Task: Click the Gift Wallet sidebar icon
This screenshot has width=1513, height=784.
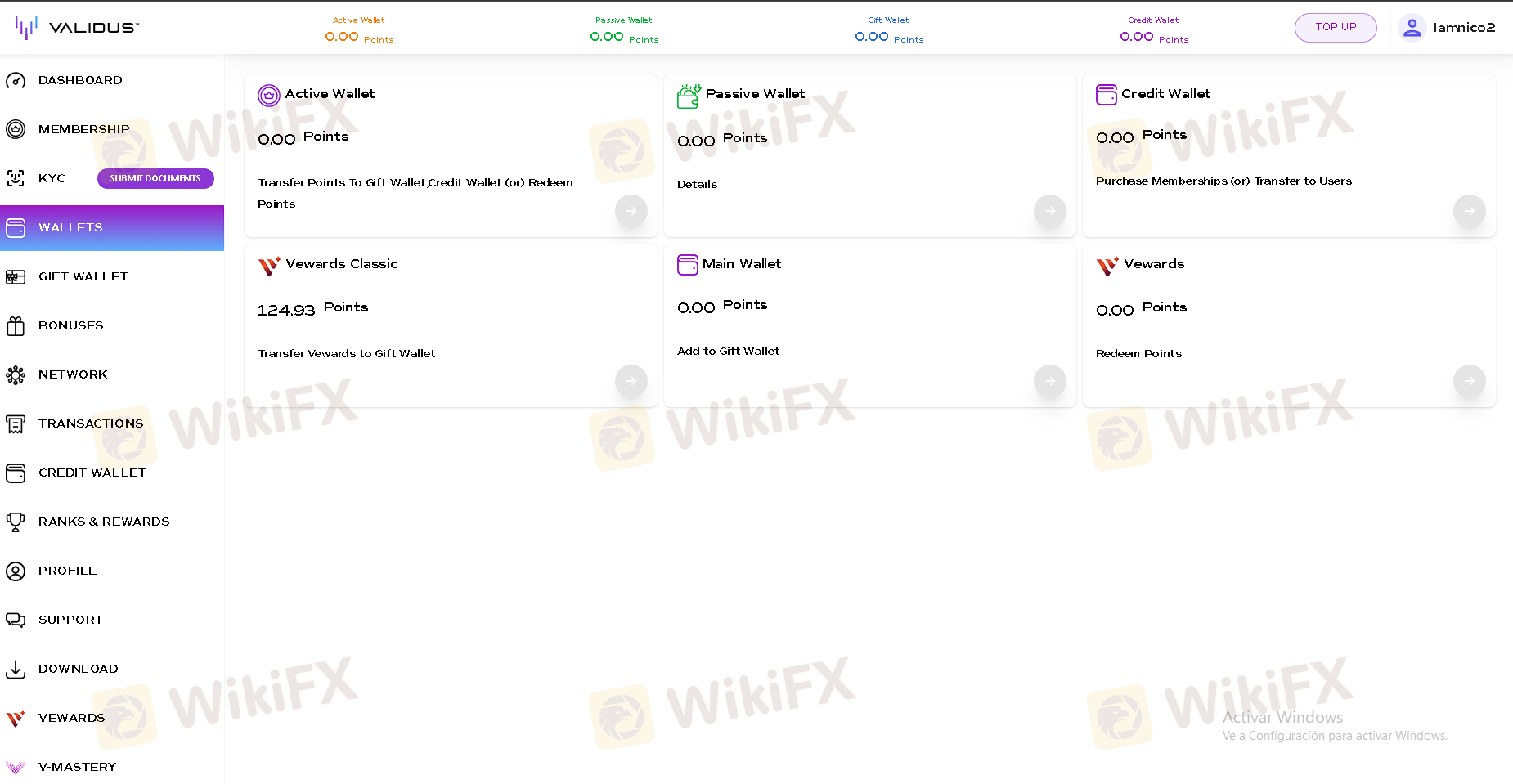Action: 16,276
